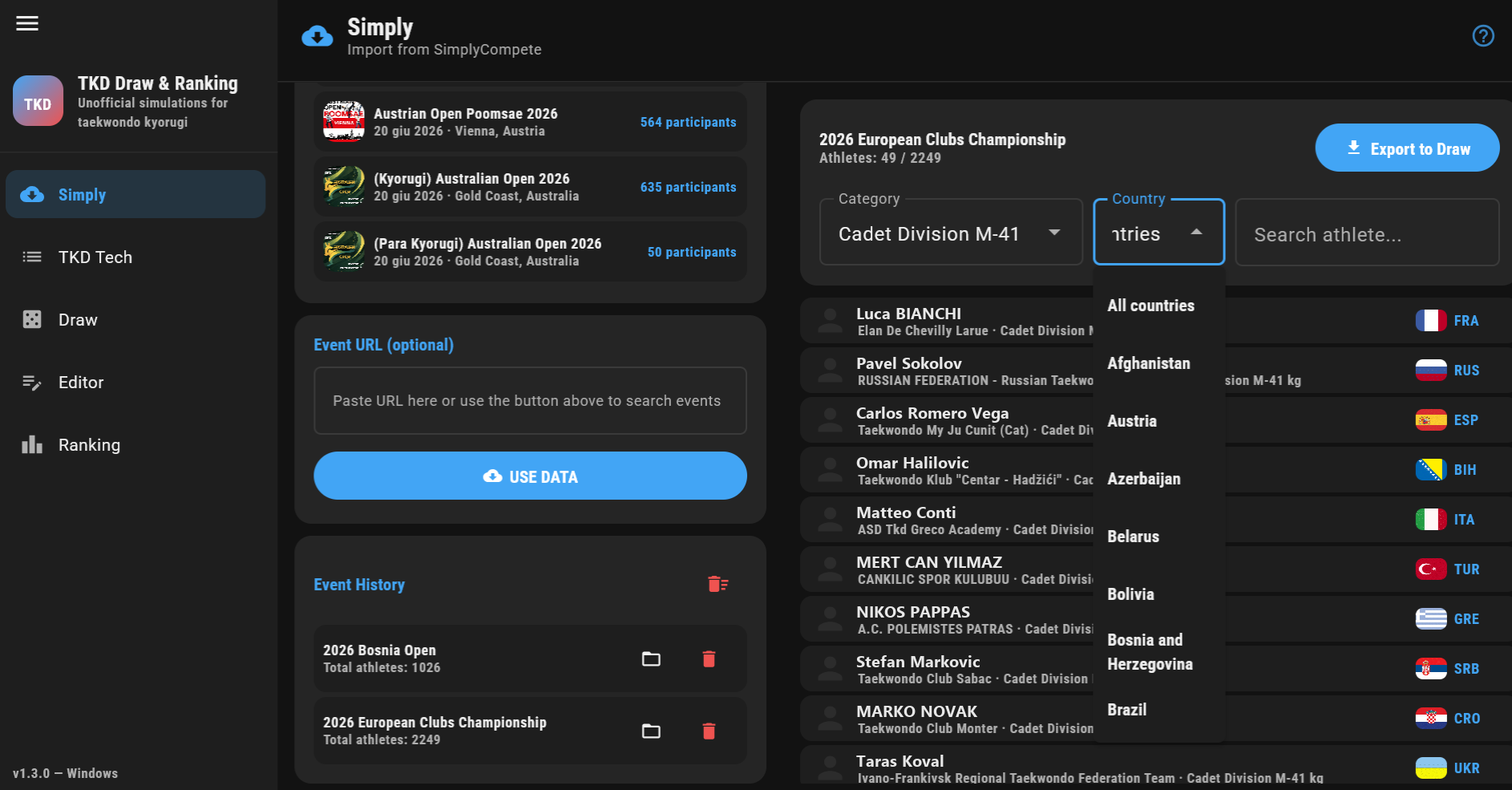The image size is (1512, 790).
Task: Click the Austrian Open Poomsae event logo
Action: pyautogui.click(x=343, y=122)
